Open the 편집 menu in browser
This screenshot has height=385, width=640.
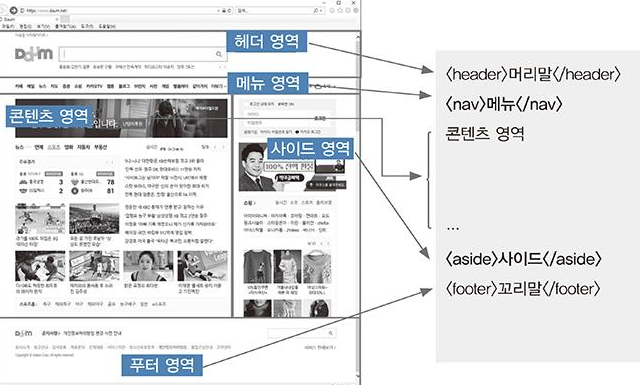pyautogui.click(x=25, y=26)
